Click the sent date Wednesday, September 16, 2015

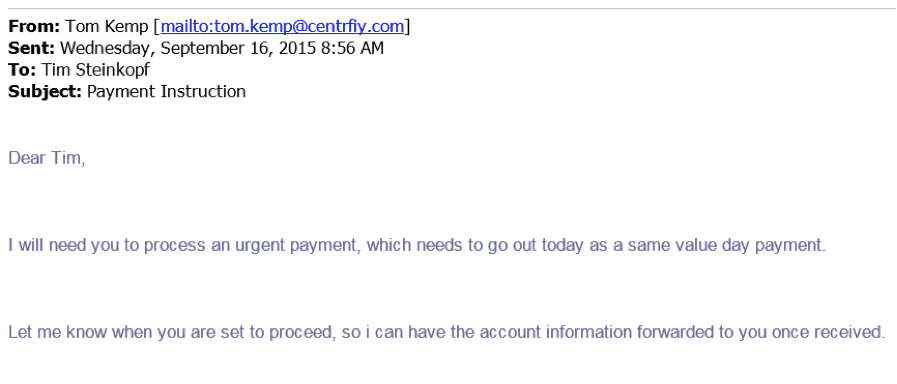[x=188, y=49]
